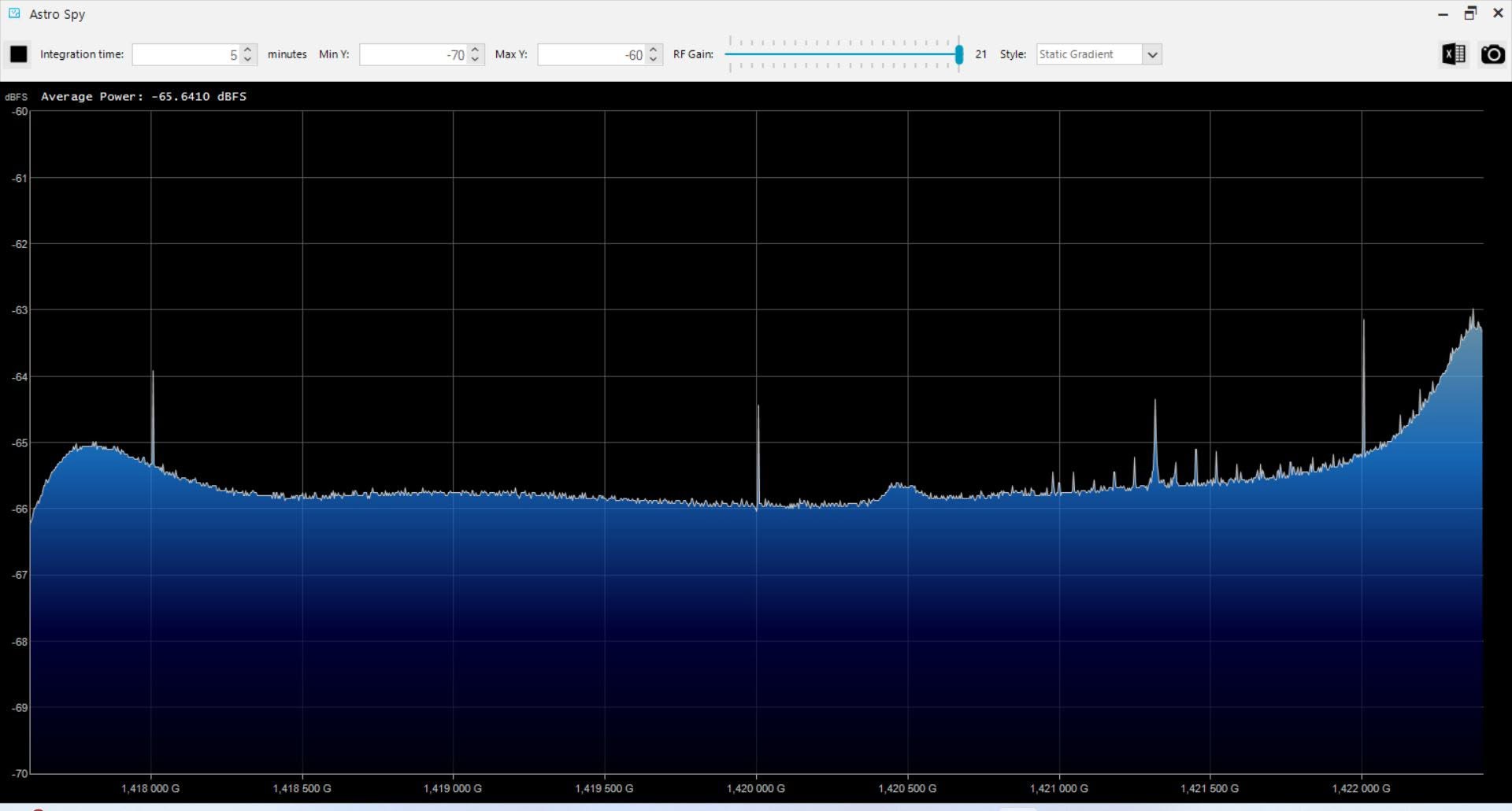Click the 'Integration time:' label
Image resolution: width=1512 pixels, height=811 pixels.
(82, 54)
